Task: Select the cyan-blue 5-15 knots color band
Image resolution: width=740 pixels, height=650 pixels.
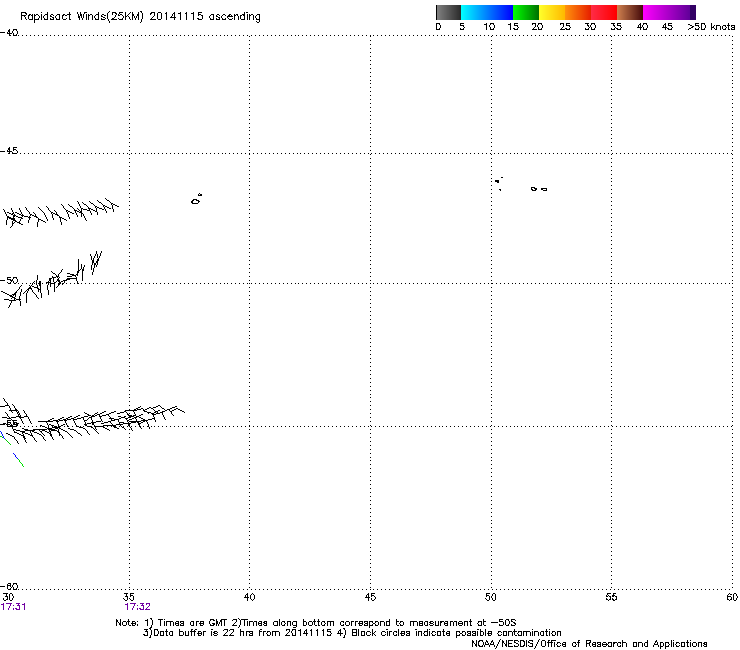Action: pos(487,12)
